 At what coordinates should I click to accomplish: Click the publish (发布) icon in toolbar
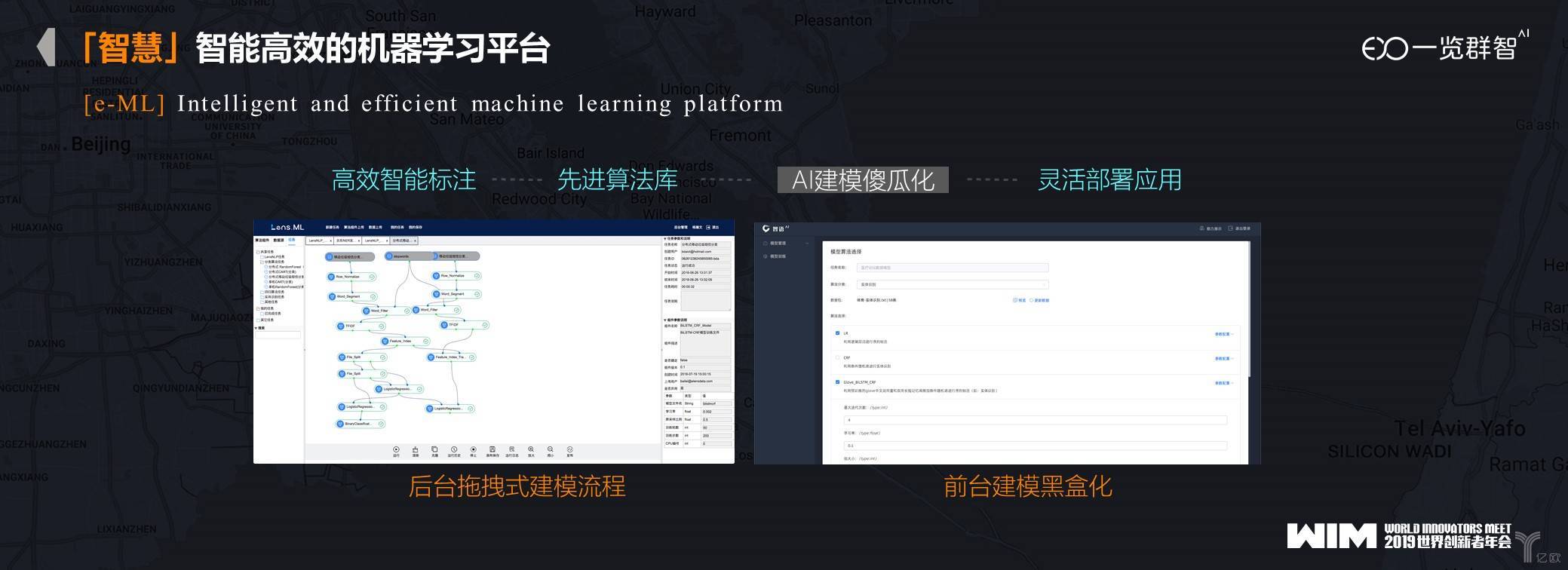tap(570, 449)
